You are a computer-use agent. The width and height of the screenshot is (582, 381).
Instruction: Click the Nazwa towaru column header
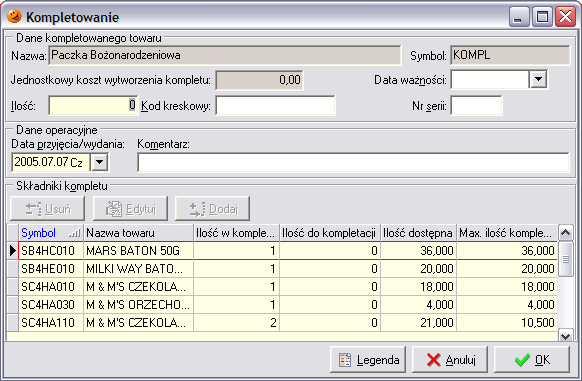coord(138,233)
